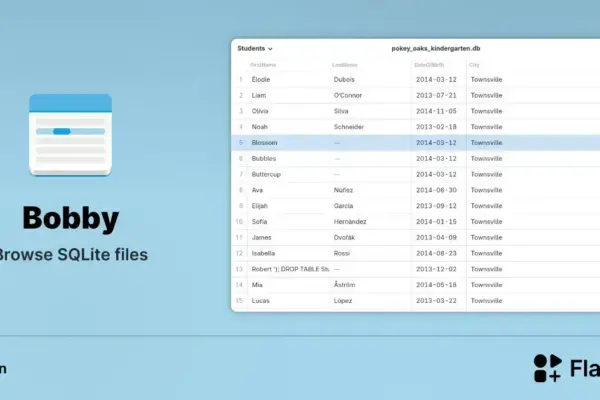The width and height of the screenshot is (600, 400).
Task: Select the highlighted 'Blossom' cell
Action: (x=264, y=143)
